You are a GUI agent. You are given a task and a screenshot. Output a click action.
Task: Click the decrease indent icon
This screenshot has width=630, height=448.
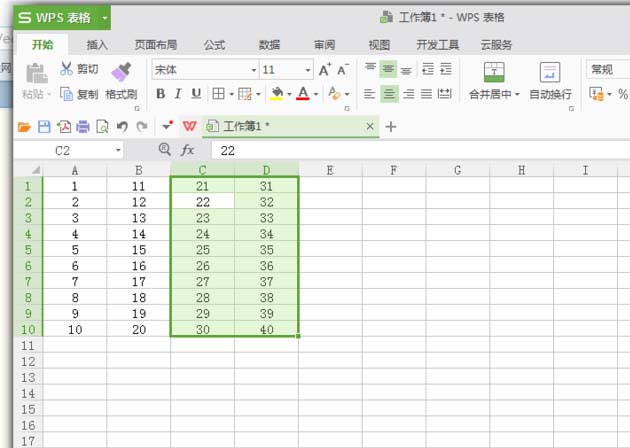428,69
